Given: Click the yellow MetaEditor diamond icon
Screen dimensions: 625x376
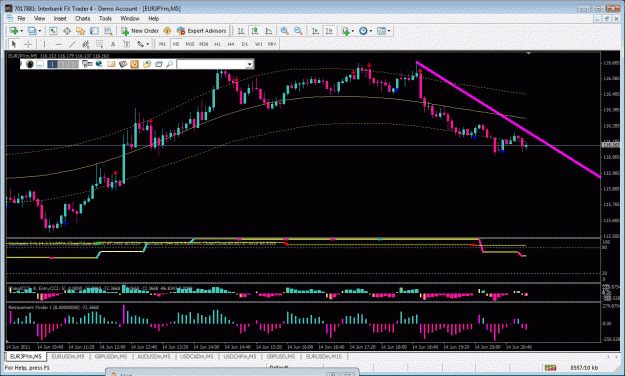Looking at the screenshot, I should [167, 31].
